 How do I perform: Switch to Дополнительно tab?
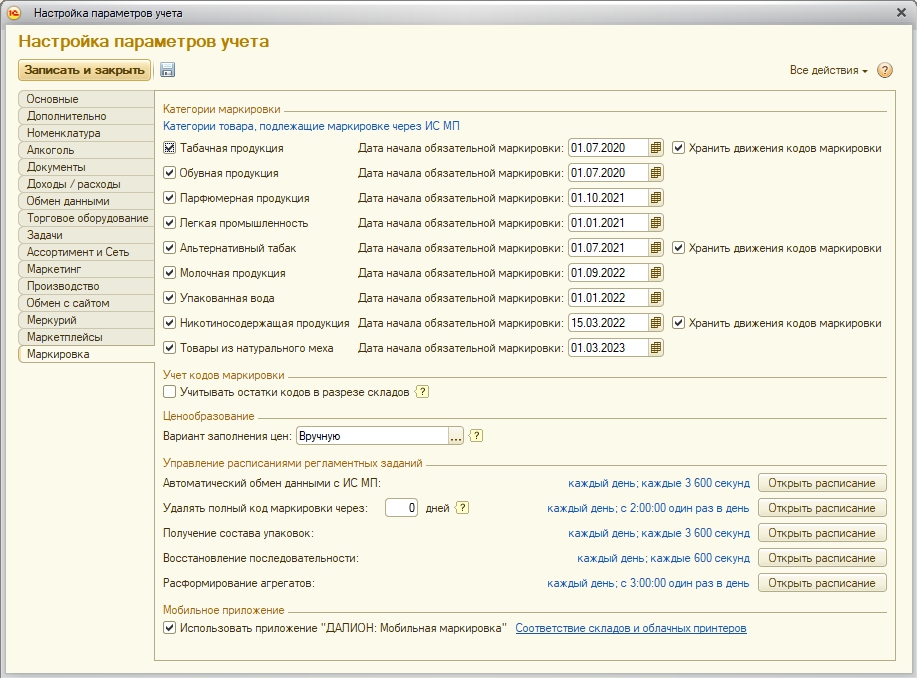86,116
